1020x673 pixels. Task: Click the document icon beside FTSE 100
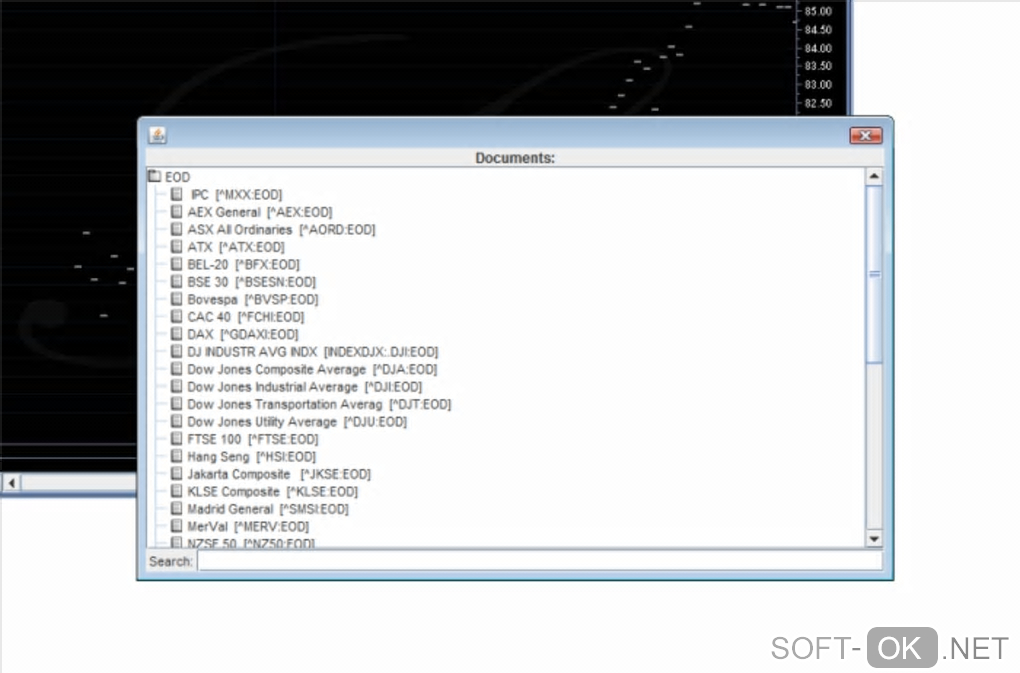point(176,438)
